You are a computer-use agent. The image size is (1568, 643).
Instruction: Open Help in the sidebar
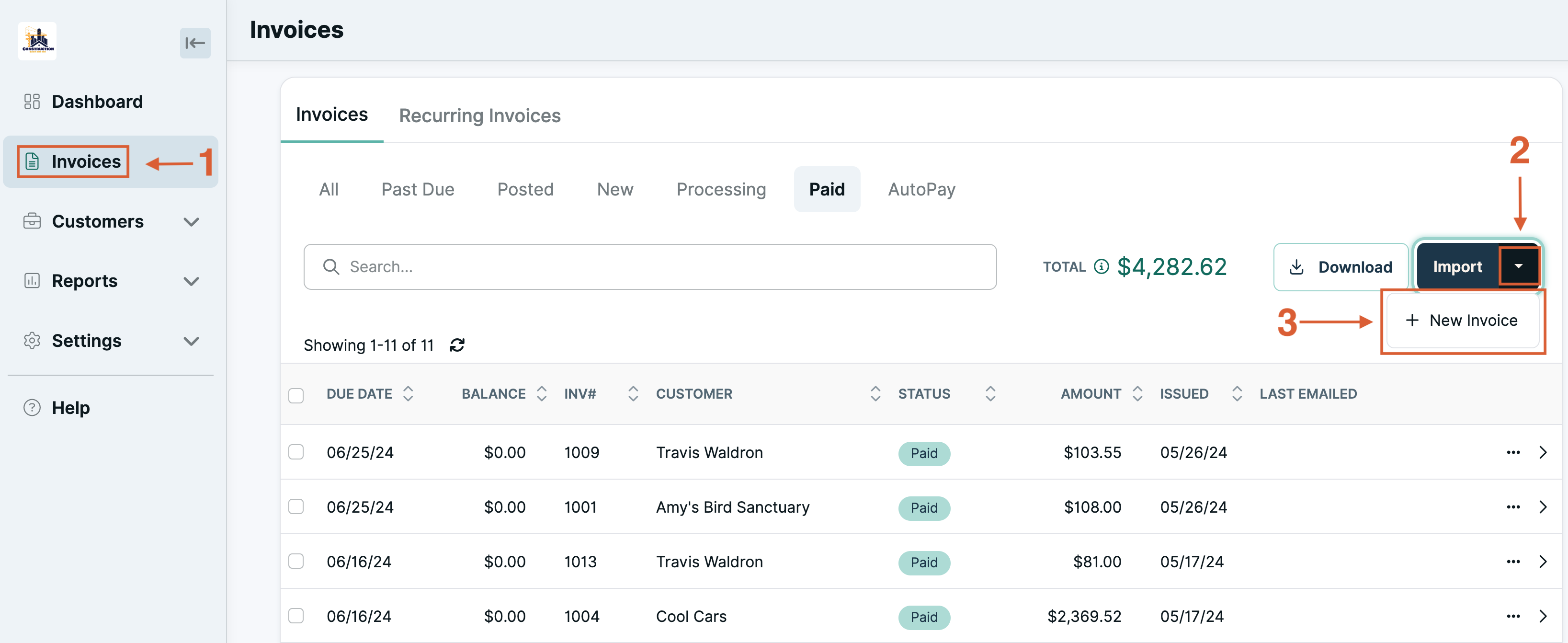point(70,407)
